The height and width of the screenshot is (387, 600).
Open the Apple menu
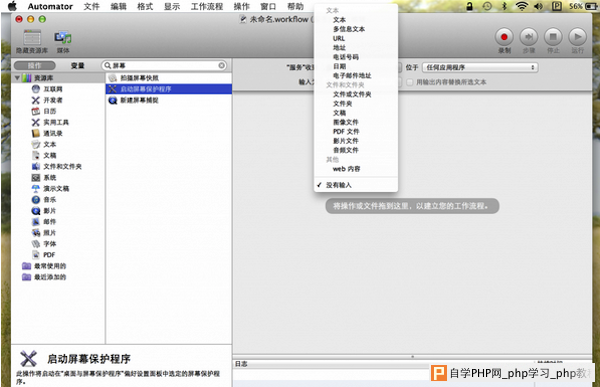(13, 6)
